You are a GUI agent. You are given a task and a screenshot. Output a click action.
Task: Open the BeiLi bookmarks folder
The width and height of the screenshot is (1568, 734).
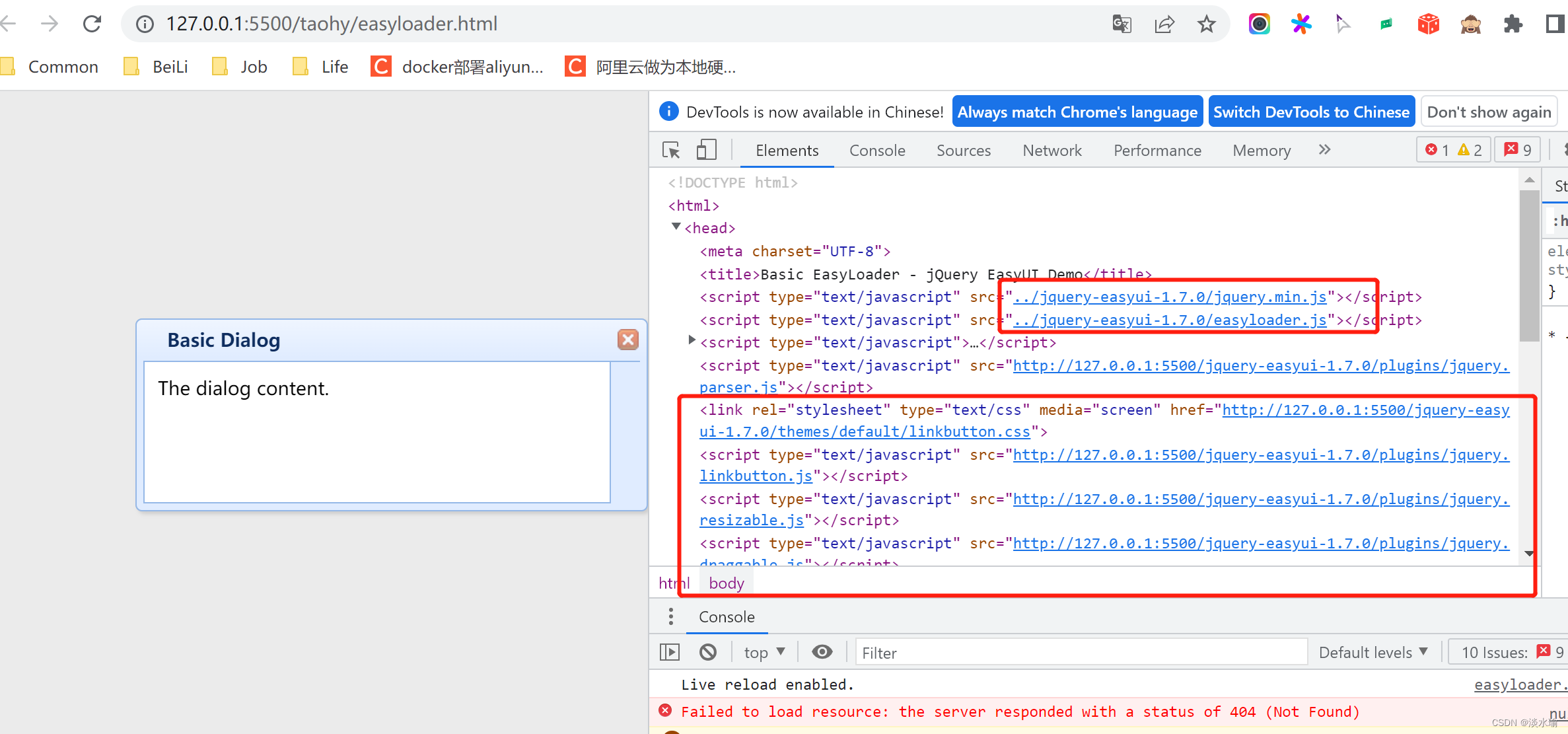156,67
